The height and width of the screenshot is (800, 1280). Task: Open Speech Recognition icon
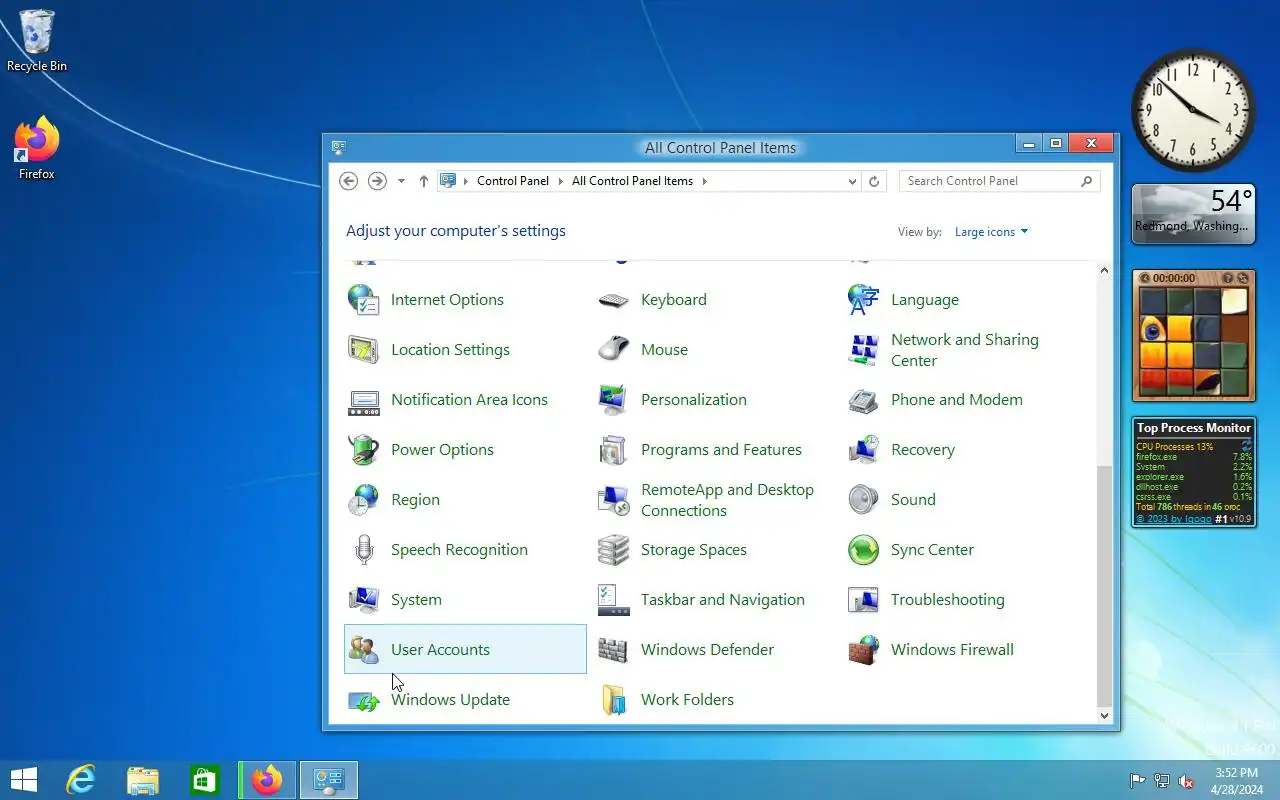pyautogui.click(x=363, y=550)
